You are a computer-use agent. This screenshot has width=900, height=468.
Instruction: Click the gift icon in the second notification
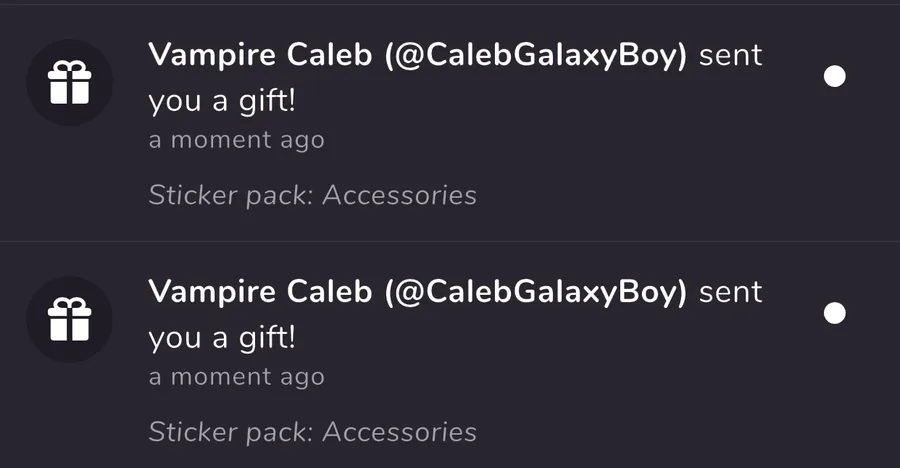coord(69,319)
